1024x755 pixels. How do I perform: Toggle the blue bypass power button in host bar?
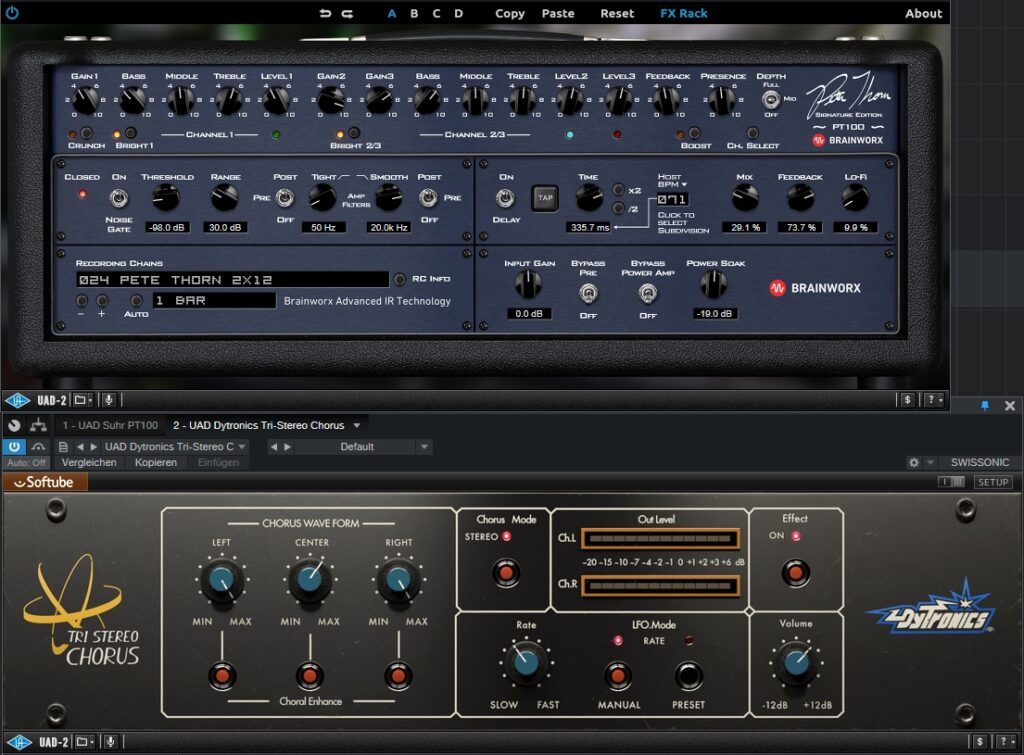click(14, 447)
